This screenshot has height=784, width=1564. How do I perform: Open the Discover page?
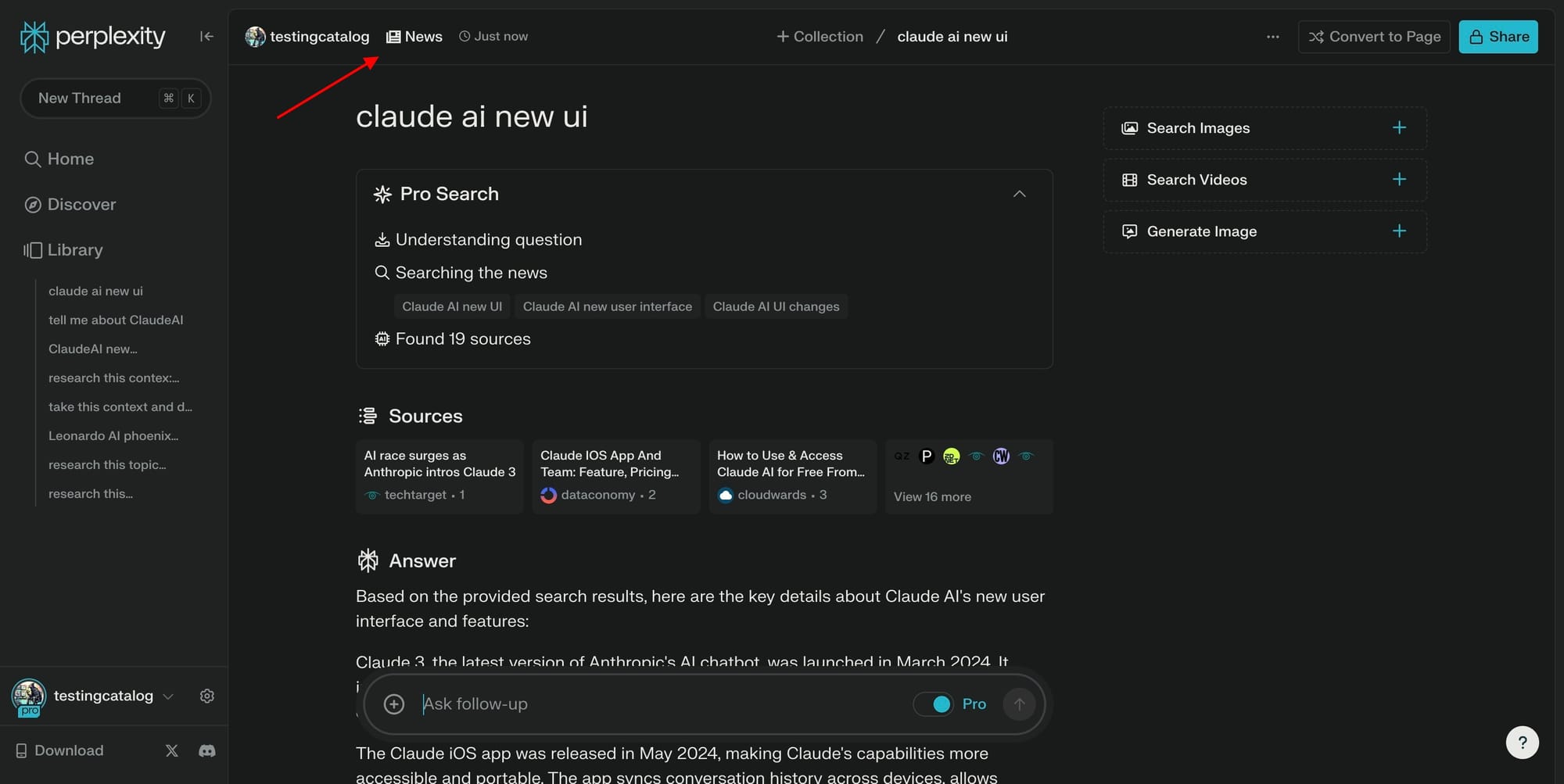point(70,205)
